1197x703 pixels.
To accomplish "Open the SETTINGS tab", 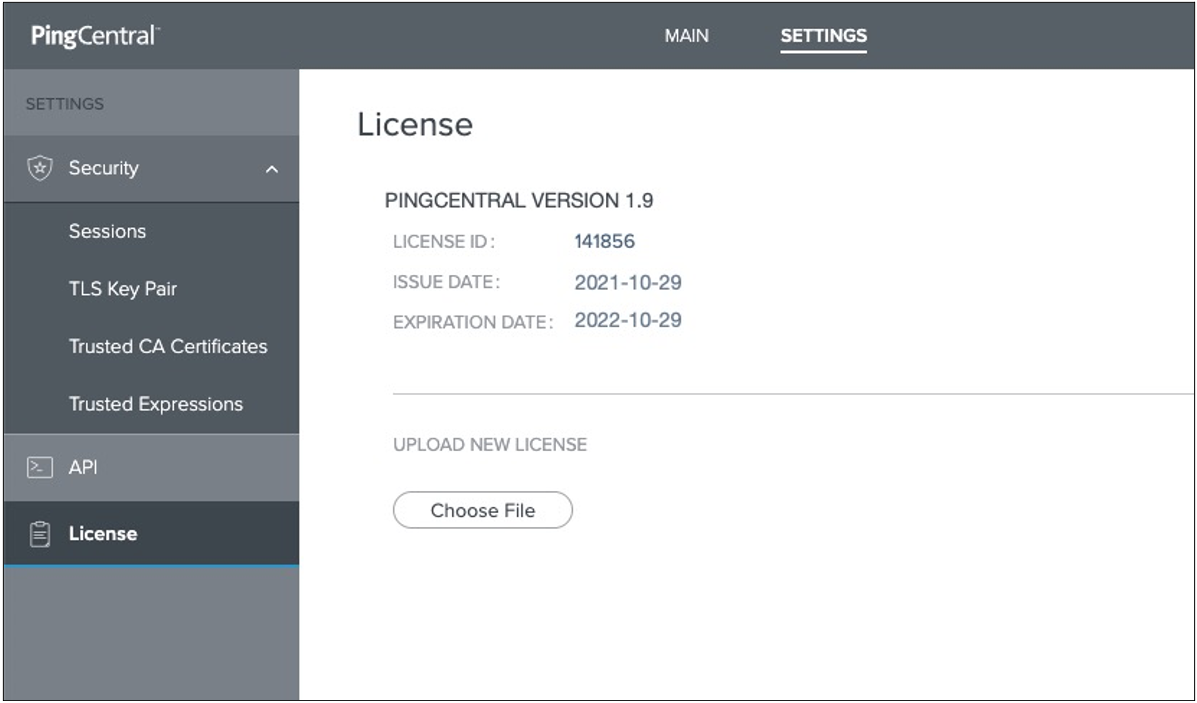I will [822, 36].
